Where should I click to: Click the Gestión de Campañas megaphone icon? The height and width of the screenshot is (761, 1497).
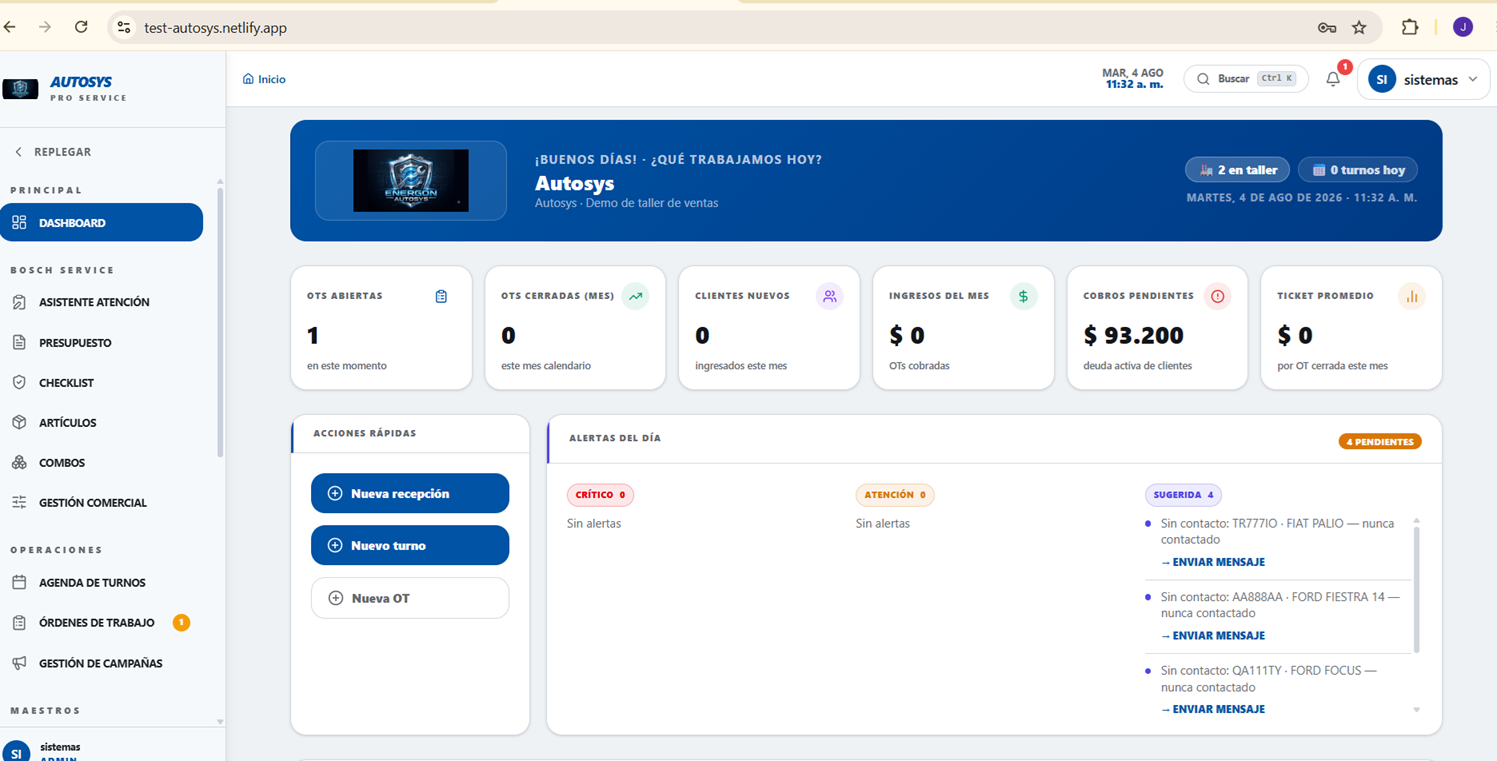(19, 663)
